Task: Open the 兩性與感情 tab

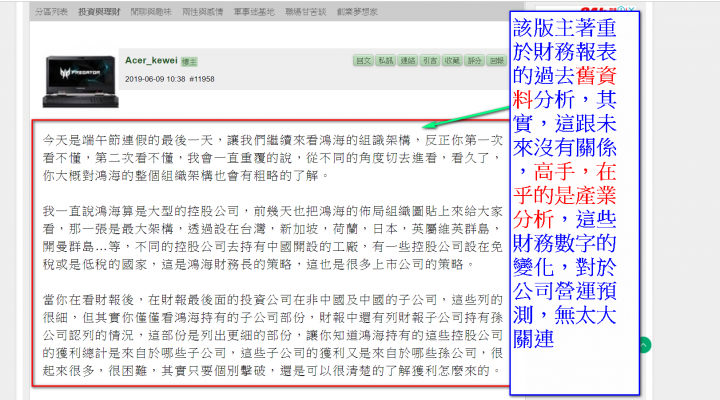Action: click(202, 12)
